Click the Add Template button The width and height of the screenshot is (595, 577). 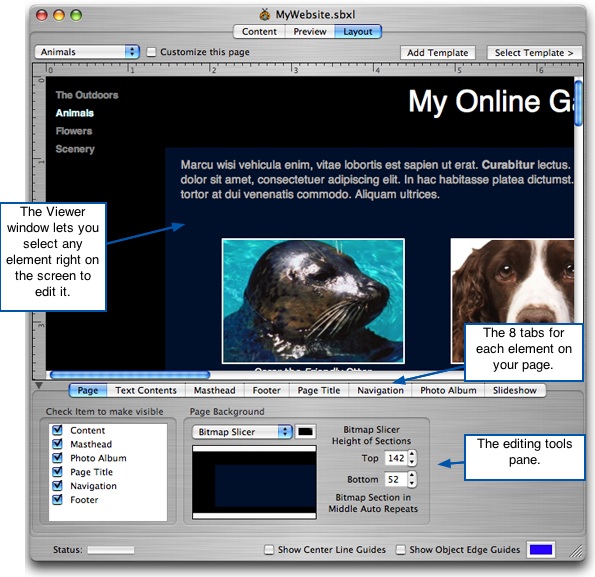(438, 53)
